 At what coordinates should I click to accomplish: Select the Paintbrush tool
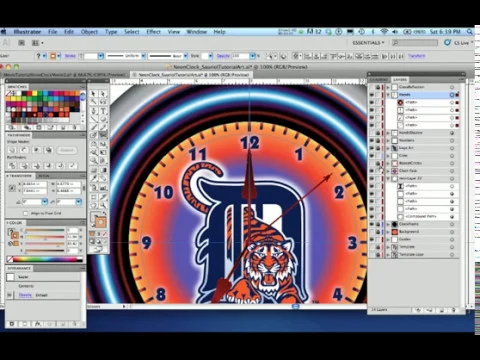[94, 127]
